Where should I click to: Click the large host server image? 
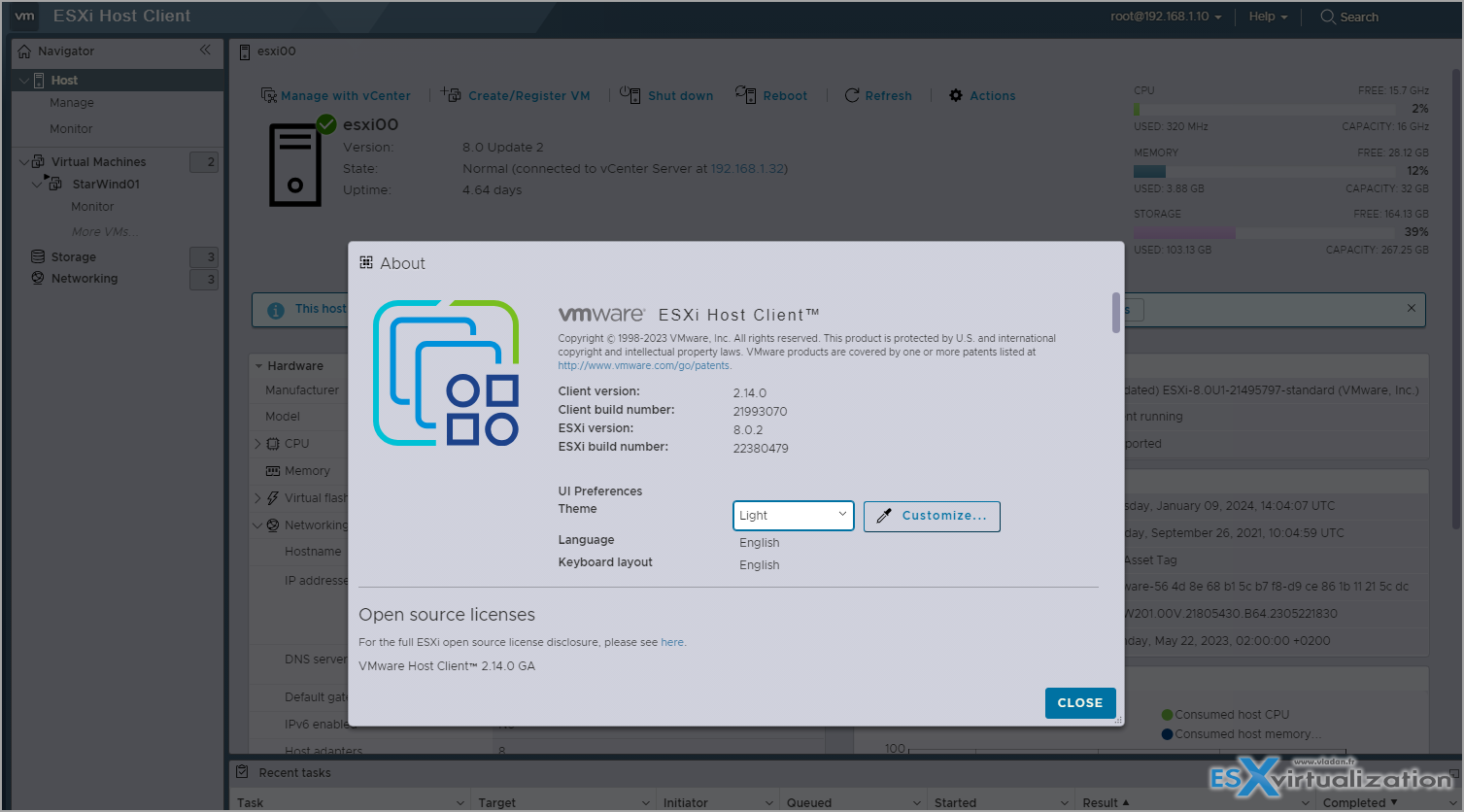point(295,165)
